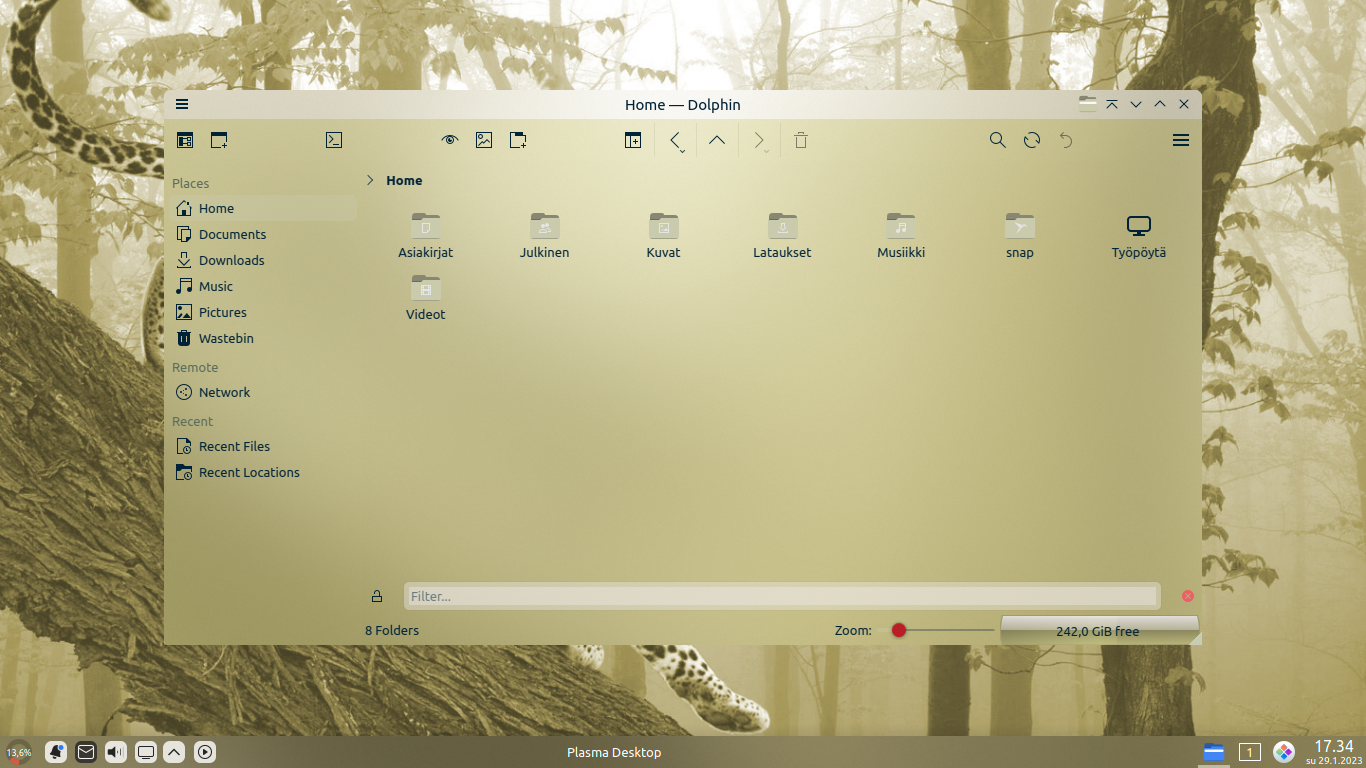The image size is (1366, 768).
Task: Select the Julkinen folder
Action: pos(545,235)
